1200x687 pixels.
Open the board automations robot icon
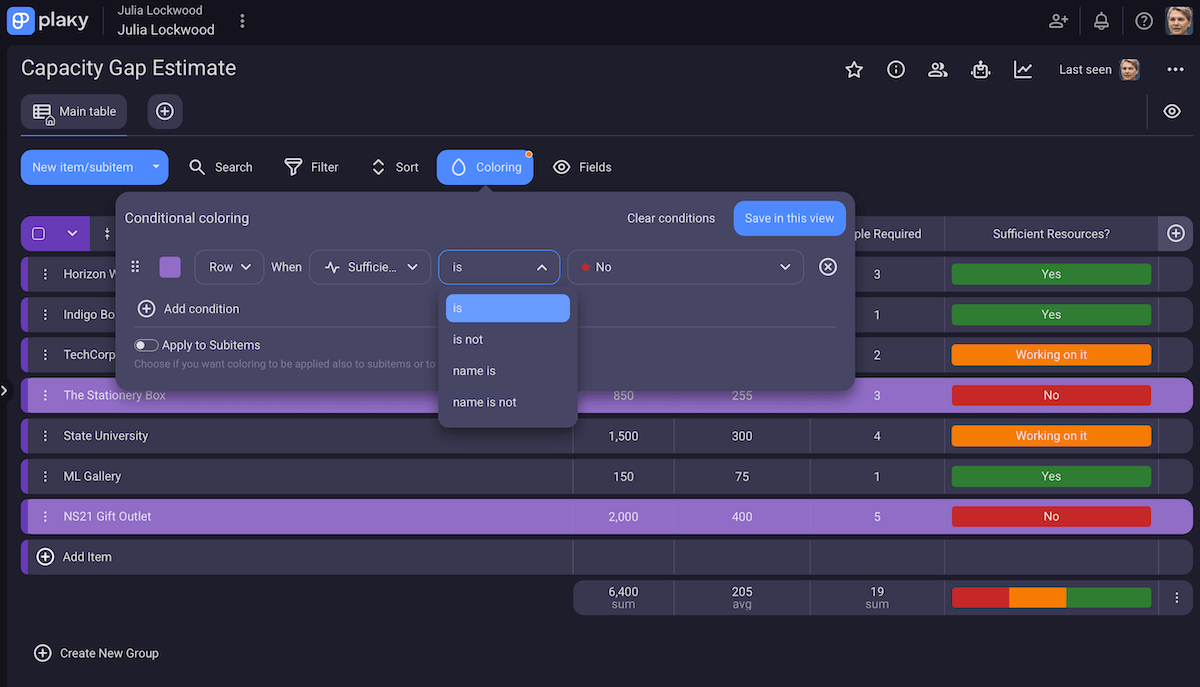pyautogui.click(x=980, y=69)
